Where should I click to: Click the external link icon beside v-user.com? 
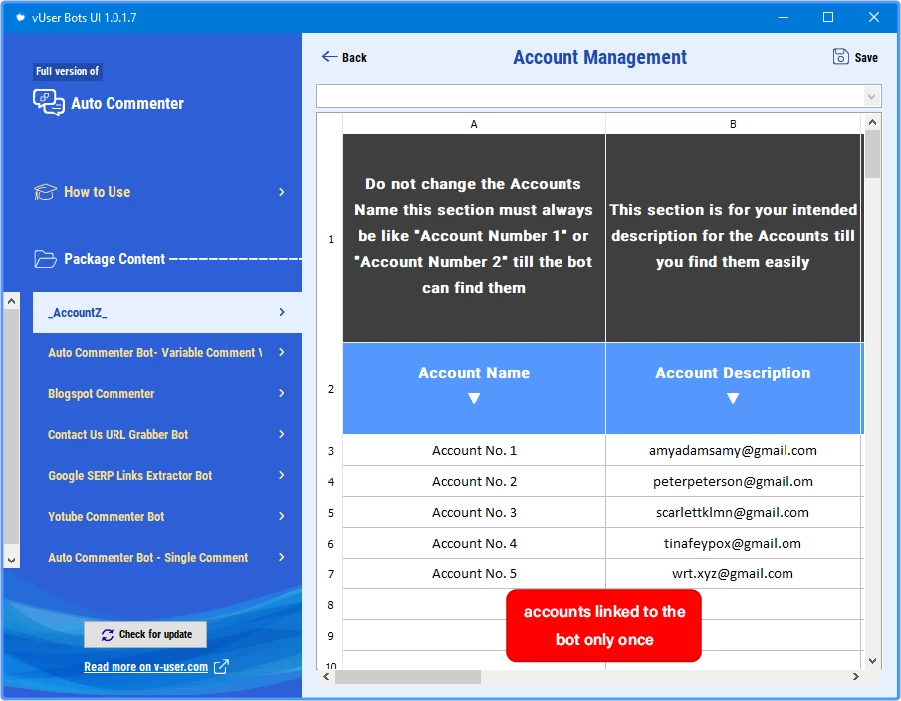click(221, 667)
